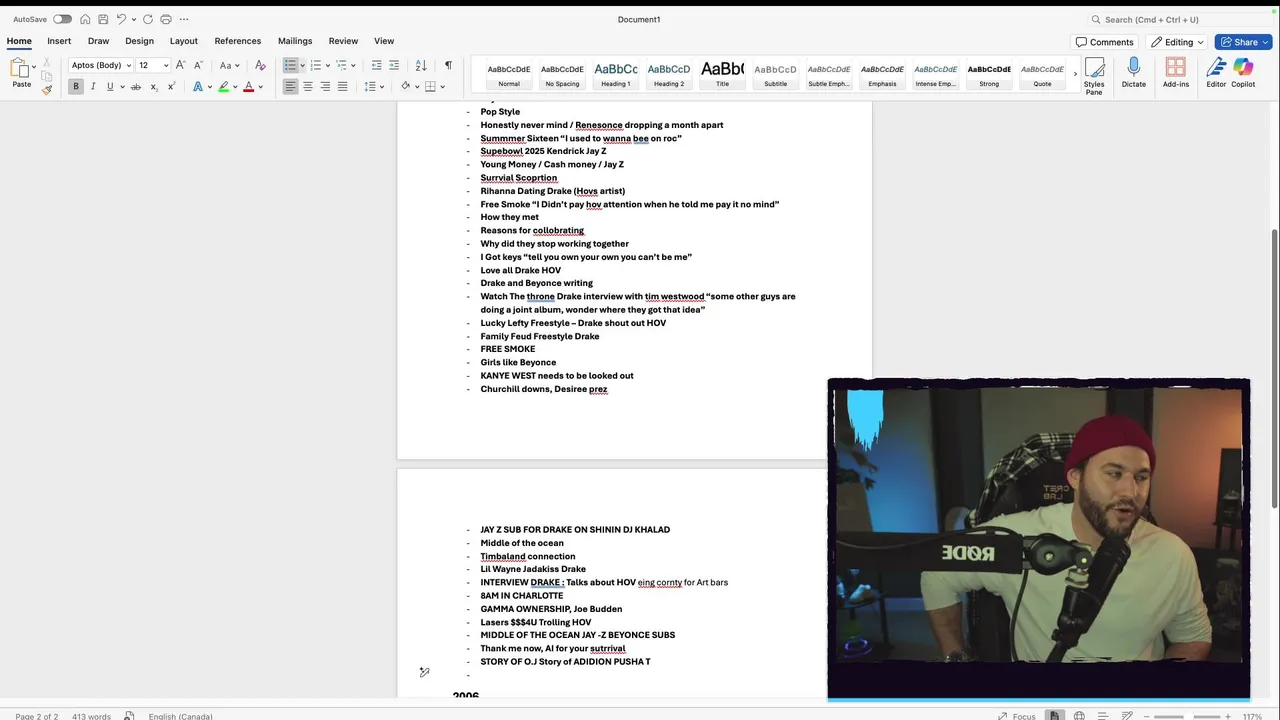Redo with the circular arrow icon
The width and height of the screenshot is (1280, 720).
(148, 19)
